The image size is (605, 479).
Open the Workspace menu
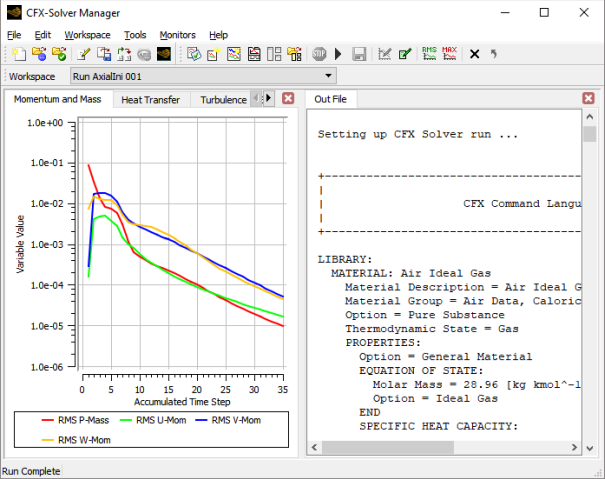[87, 35]
